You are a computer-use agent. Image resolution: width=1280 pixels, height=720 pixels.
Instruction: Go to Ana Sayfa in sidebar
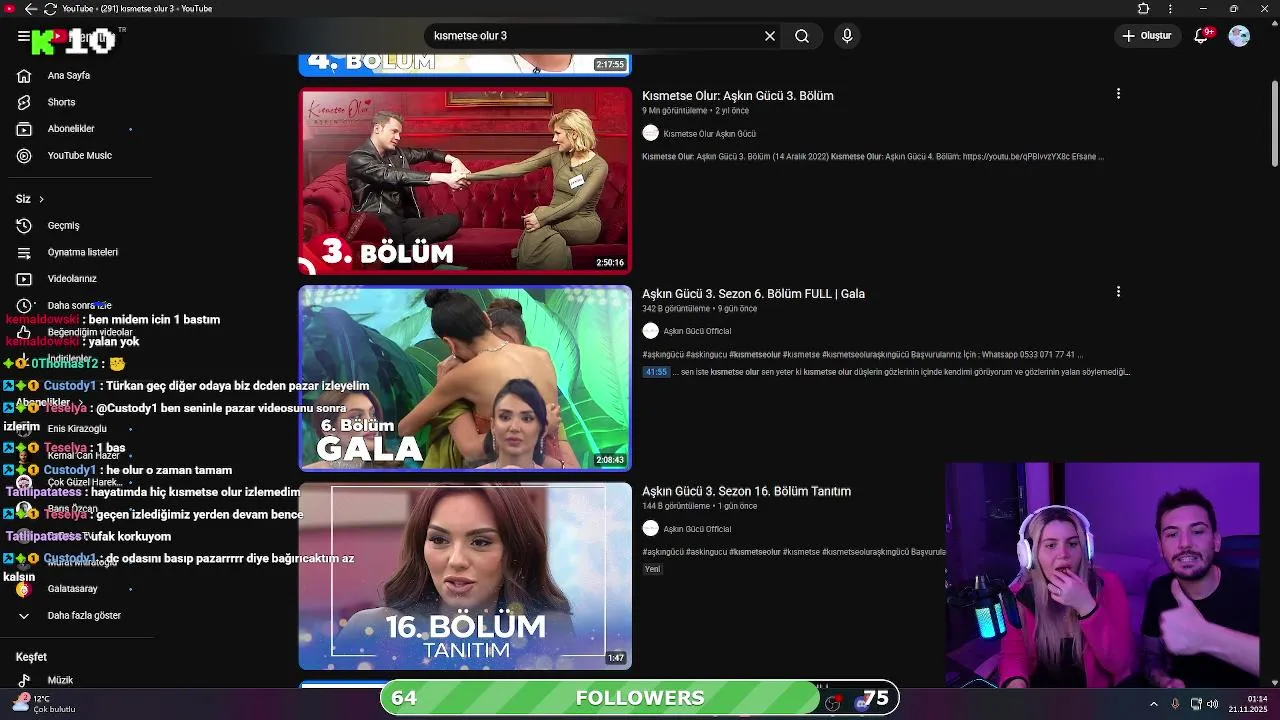click(x=69, y=75)
